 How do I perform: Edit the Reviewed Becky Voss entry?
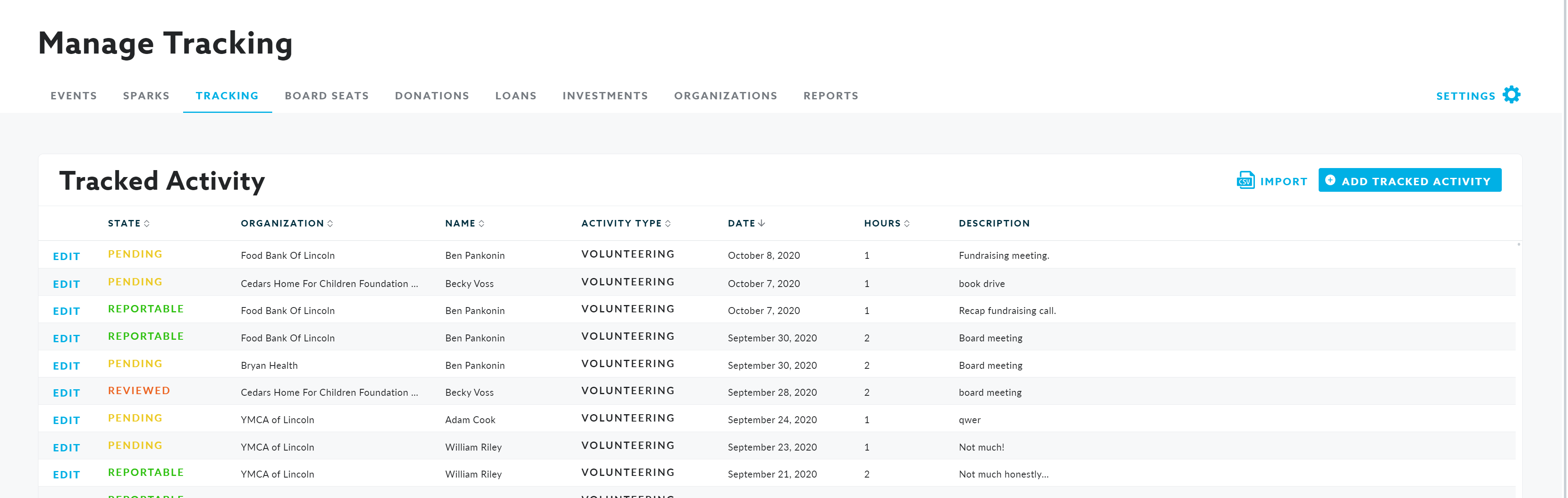pos(66,393)
